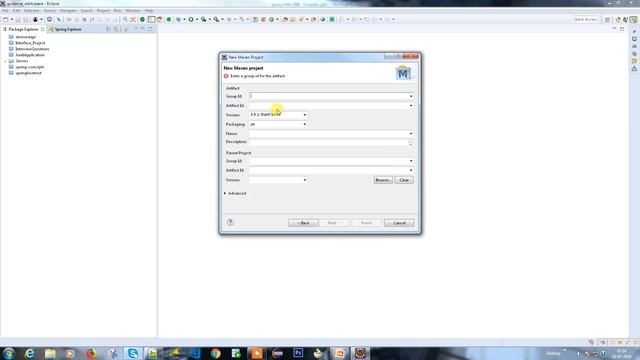640x360 pixels.
Task: Select spring-concepts project in Package Explorer
Action: coord(30,67)
